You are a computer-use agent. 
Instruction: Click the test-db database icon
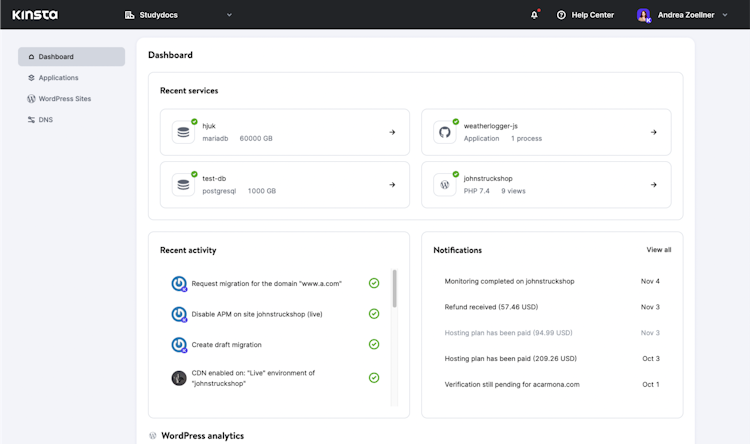point(183,184)
